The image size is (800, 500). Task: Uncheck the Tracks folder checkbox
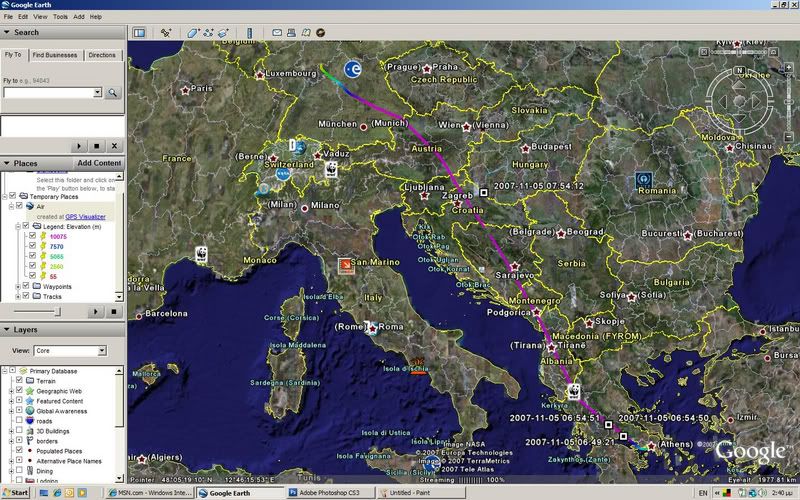(26, 296)
